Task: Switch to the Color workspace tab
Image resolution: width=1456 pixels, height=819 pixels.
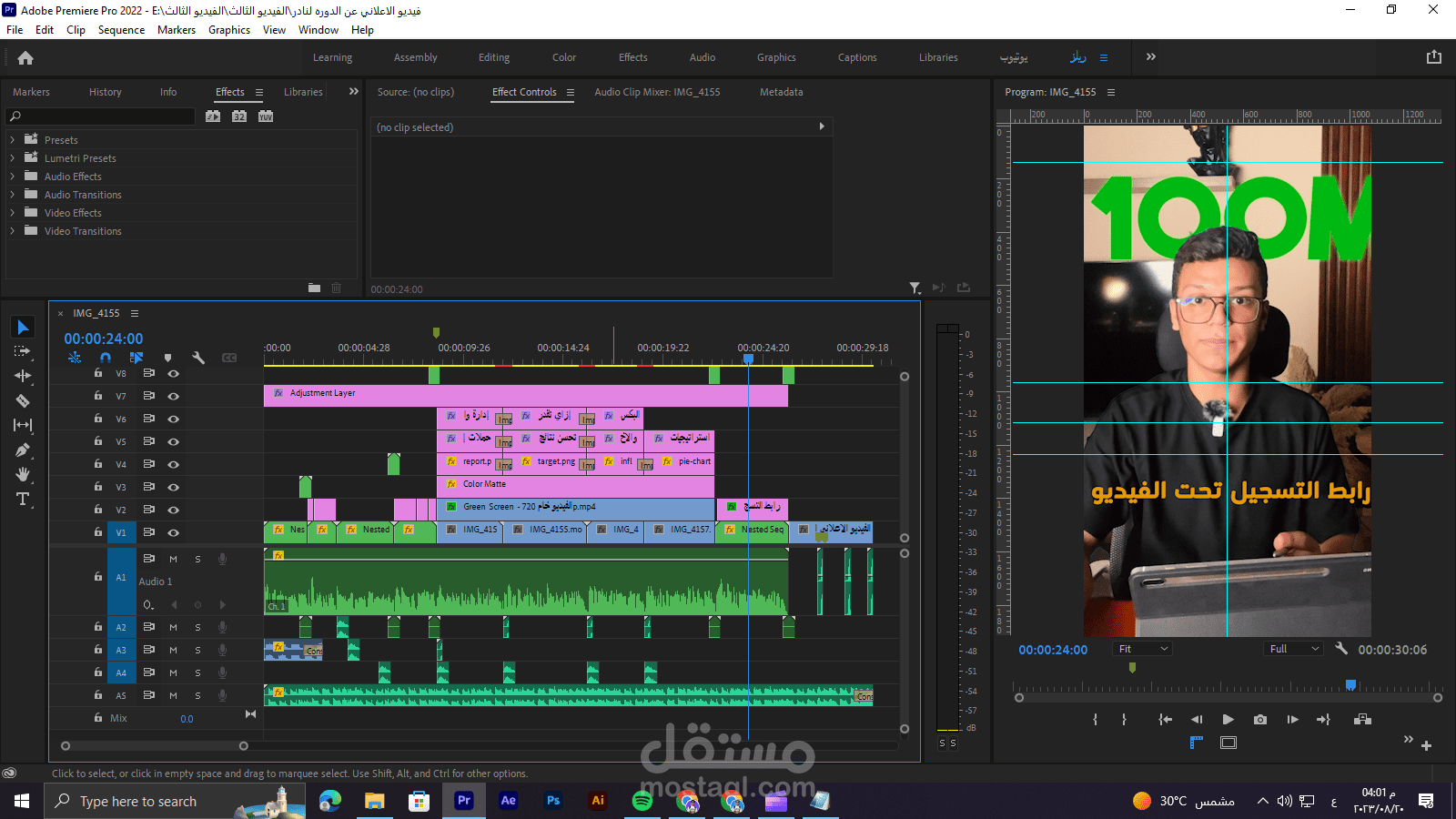Action: (563, 57)
